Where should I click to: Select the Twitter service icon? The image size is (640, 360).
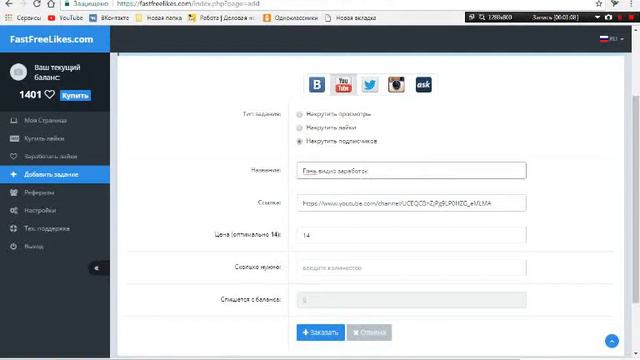pyautogui.click(x=370, y=84)
